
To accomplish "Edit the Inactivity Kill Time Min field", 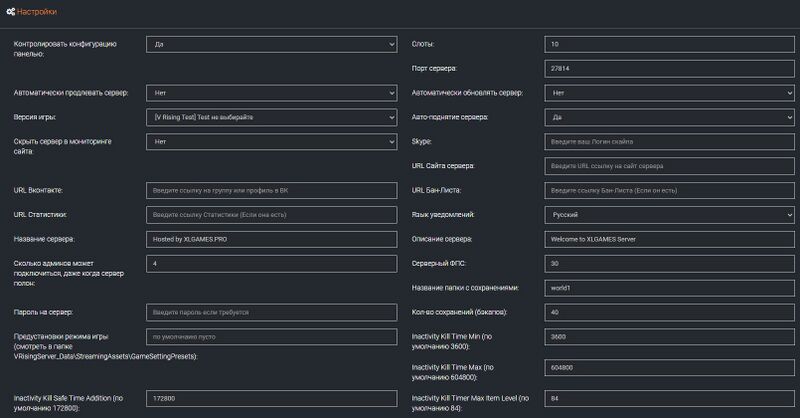I will tap(670, 337).
